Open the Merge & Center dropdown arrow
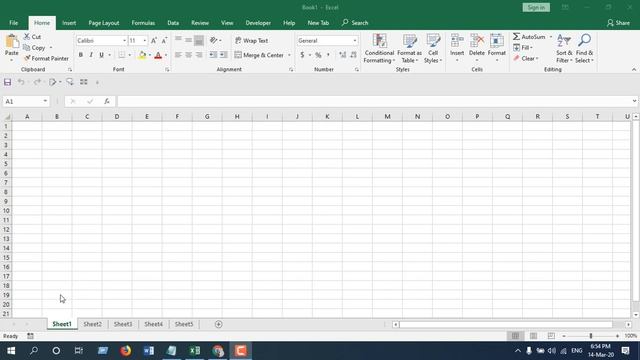 pos(289,55)
